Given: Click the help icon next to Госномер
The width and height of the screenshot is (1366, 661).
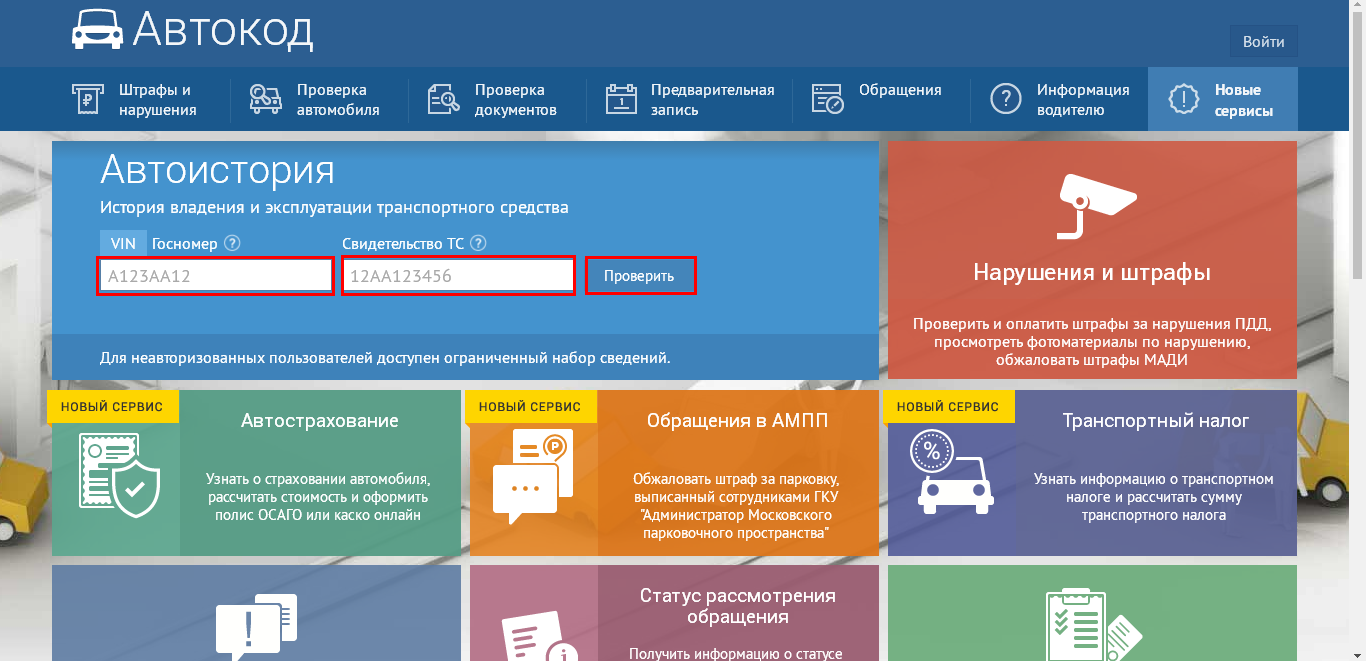Looking at the screenshot, I should 232,243.
